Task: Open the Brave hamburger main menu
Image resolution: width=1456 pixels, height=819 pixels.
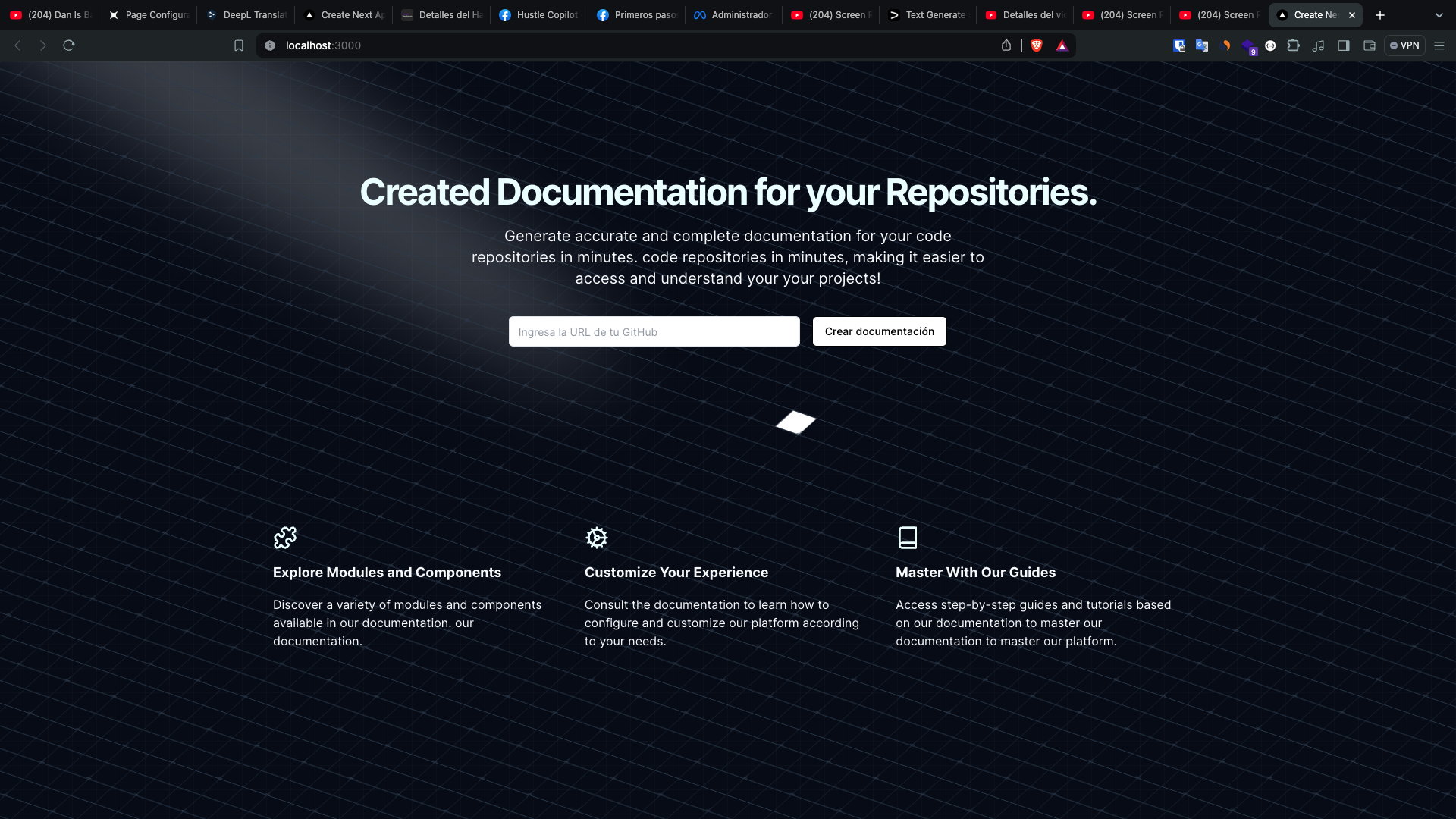Action: pos(1439,45)
